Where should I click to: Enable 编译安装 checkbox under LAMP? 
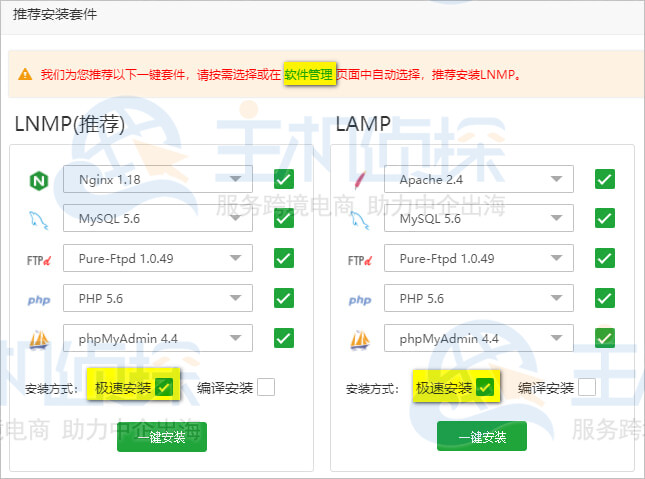587,387
